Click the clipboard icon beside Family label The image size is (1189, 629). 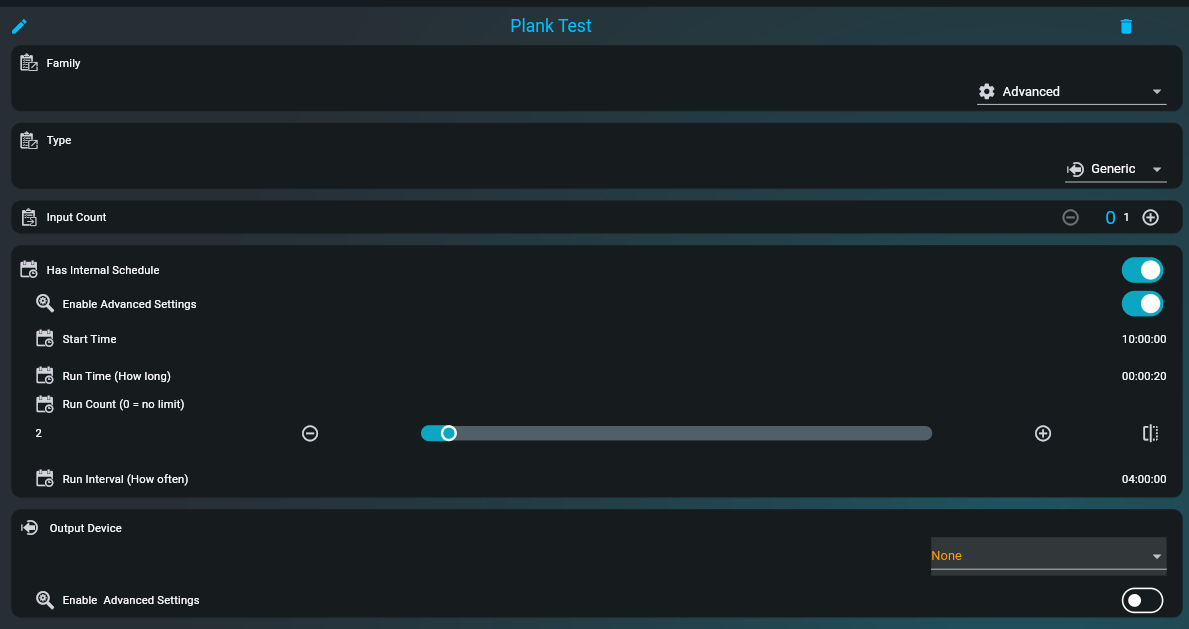[x=29, y=63]
